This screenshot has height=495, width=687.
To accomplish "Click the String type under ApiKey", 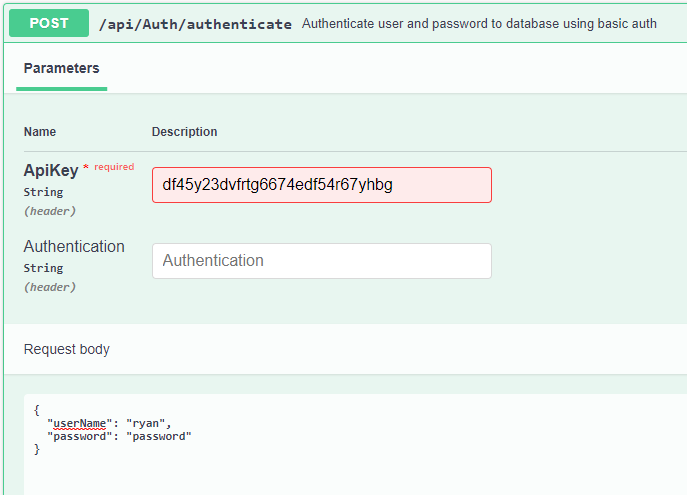I will pos(43,192).
